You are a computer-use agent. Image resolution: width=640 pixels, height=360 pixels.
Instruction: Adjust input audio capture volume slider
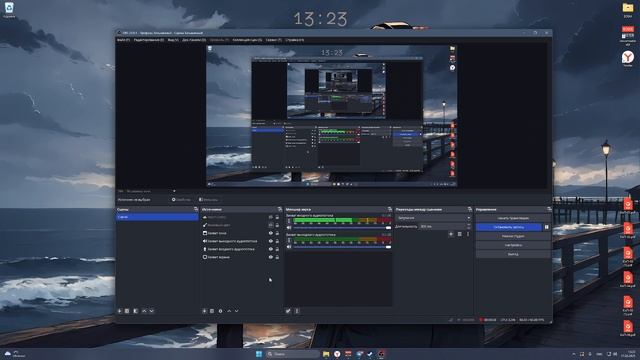pyautogui.click(x=342, y=228)
